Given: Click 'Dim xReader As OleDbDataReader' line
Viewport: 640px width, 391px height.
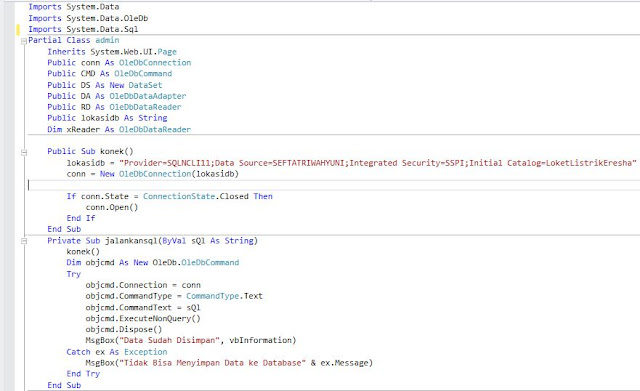Looking at the screenshot, I should click(x=119, y=129).
